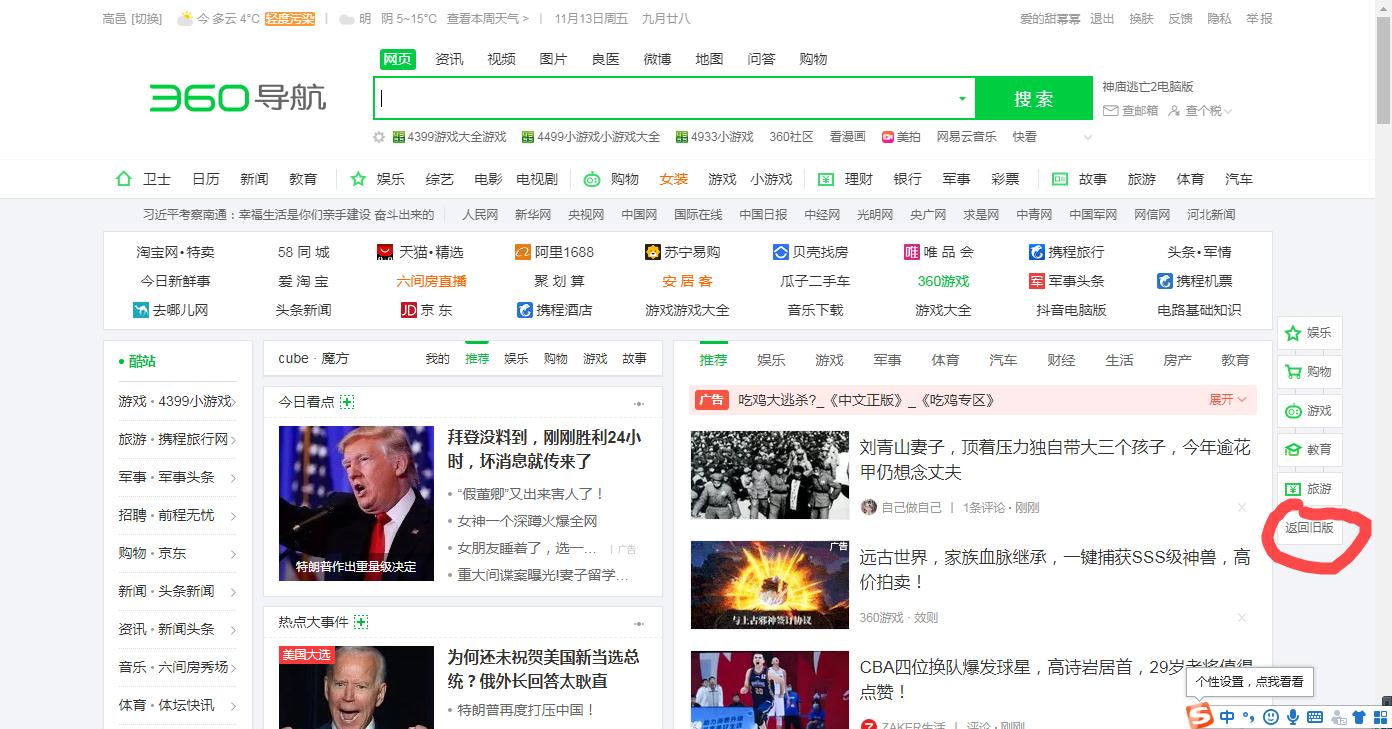Click the 故事 book icon in nav bar

pos(1059,179)
